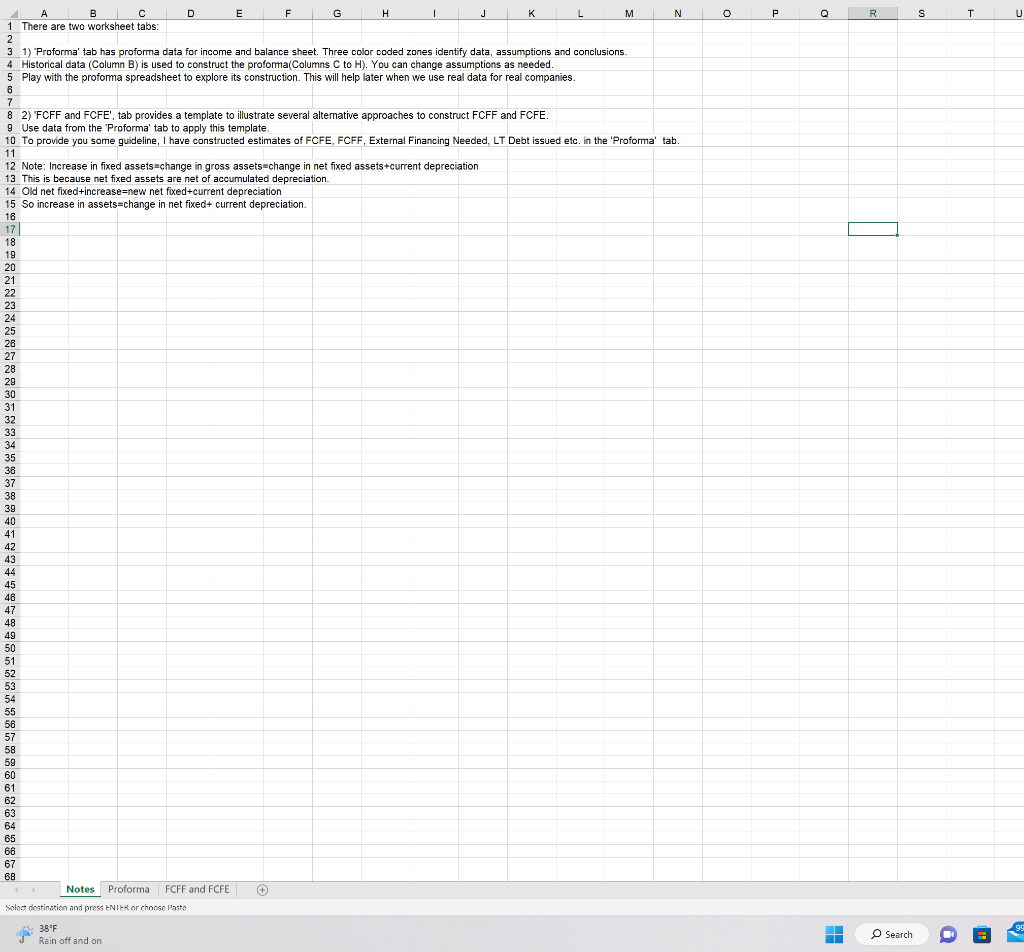Select column A header
The height and width of the screenshot is (952, 1024).
(x=44, y=13)
